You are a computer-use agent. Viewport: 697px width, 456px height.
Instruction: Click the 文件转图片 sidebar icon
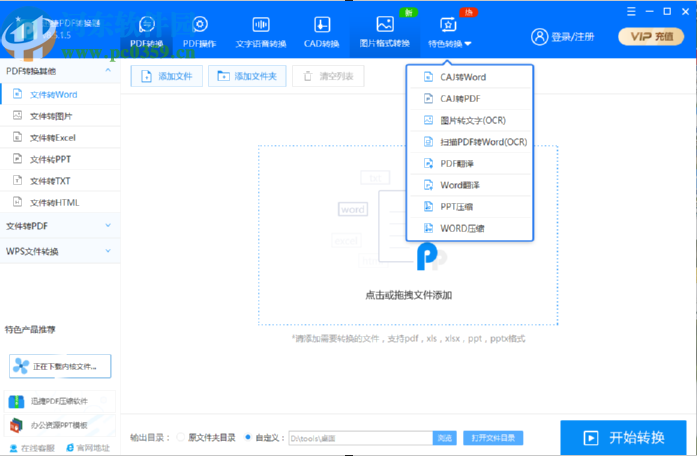(17, 116)
